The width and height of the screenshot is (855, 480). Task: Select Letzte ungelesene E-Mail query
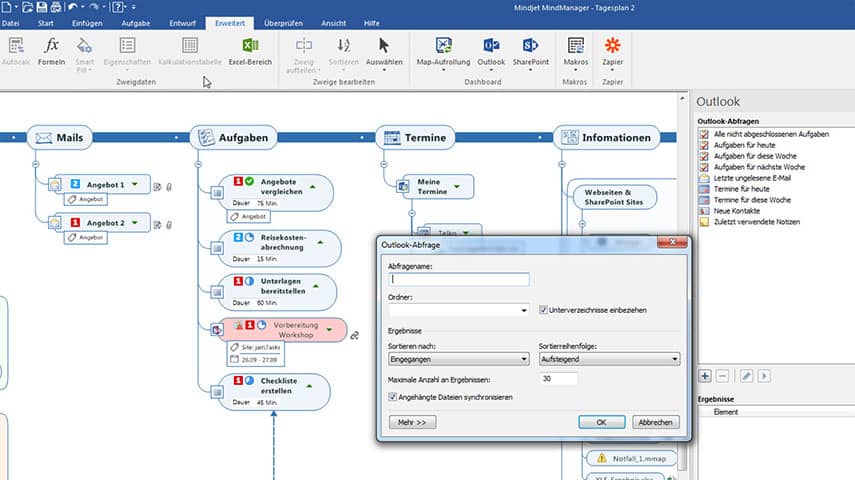pos(752,178)
